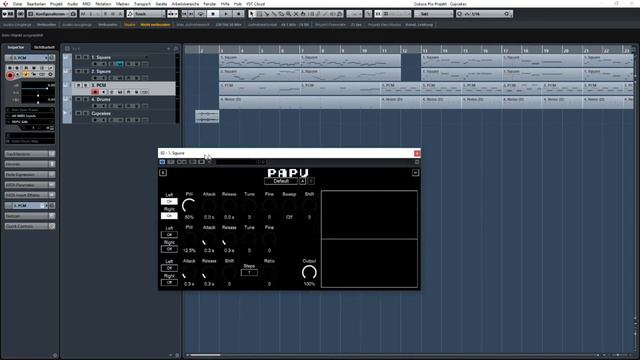Open the Datei menu
This screenshot has width=640, height=360.
[x=18, y=4]
